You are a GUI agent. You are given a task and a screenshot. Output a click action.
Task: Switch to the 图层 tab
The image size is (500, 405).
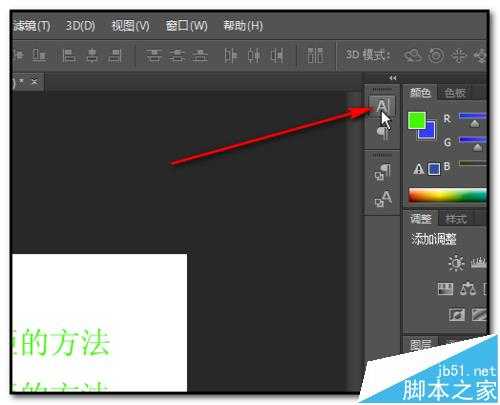[421, 345]
